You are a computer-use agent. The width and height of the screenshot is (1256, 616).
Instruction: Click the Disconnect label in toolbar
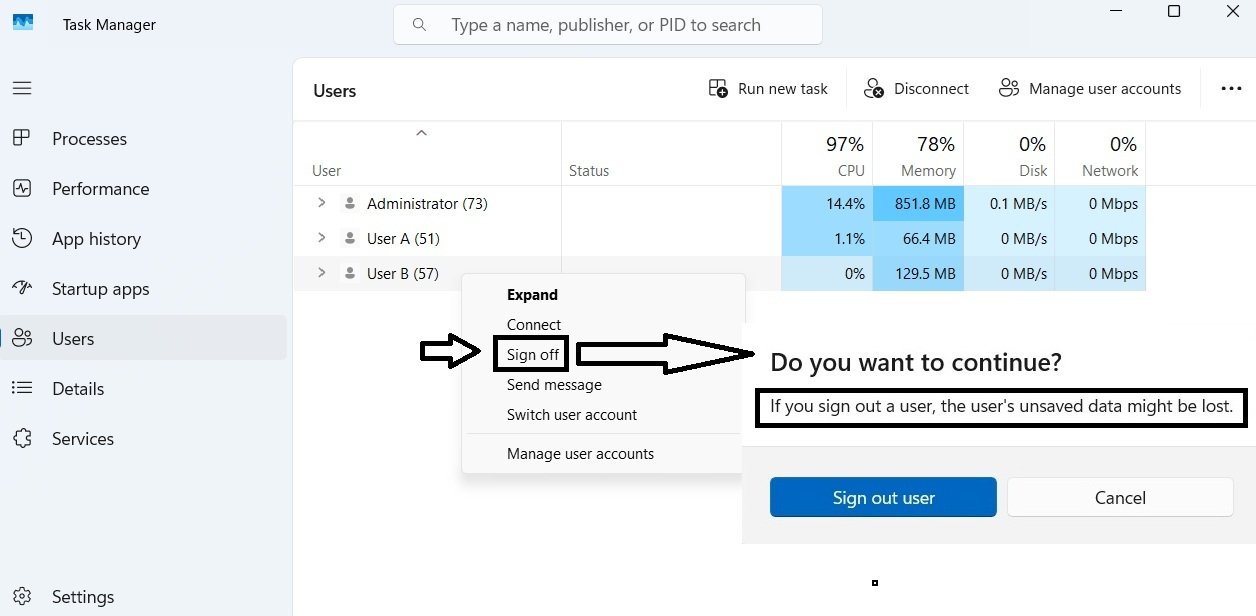(x=931, y=89)
